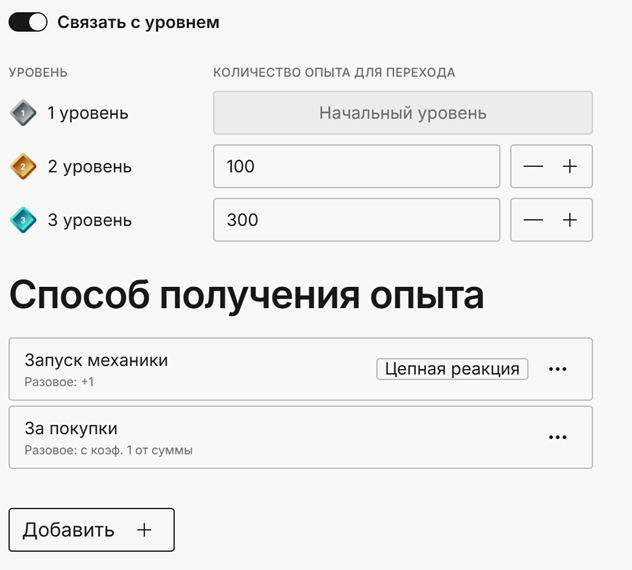The width and height of the screenshot is (632, 570).
Task: Click the level 3 experience field showing 300
Action: (357, 220)
